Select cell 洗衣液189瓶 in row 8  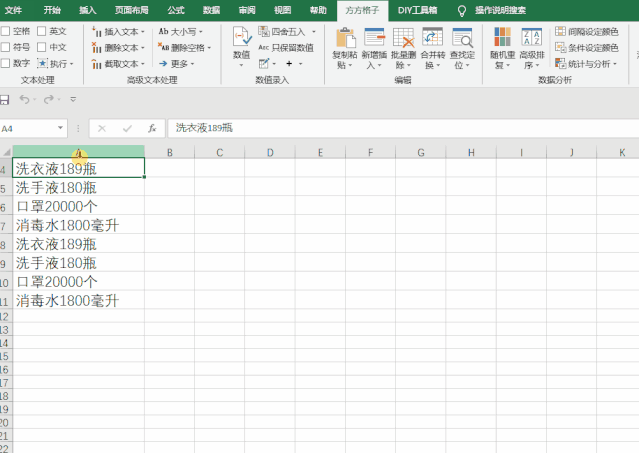(79, 244)
